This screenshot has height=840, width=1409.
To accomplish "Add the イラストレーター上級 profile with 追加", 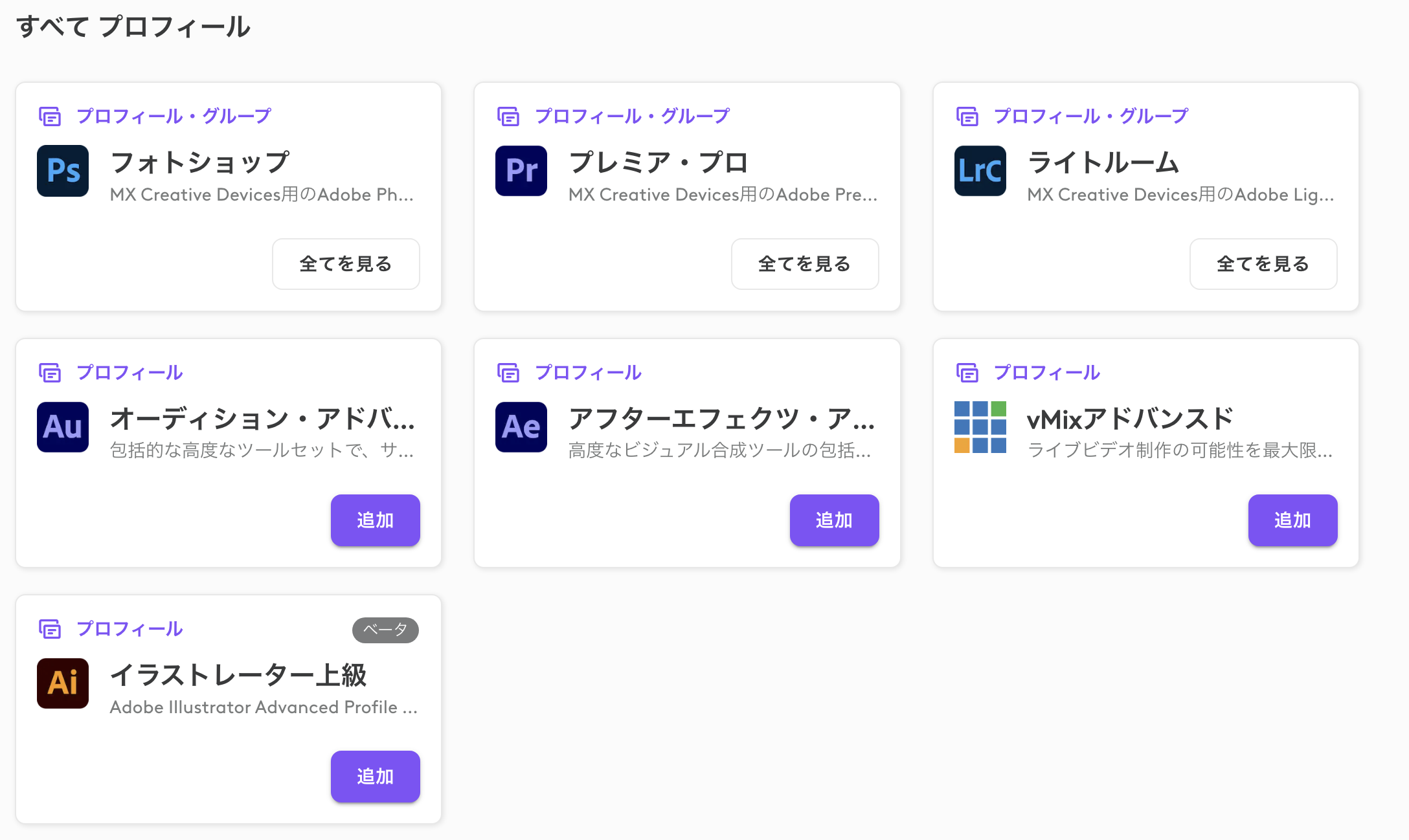I will (x=375, y=777).
